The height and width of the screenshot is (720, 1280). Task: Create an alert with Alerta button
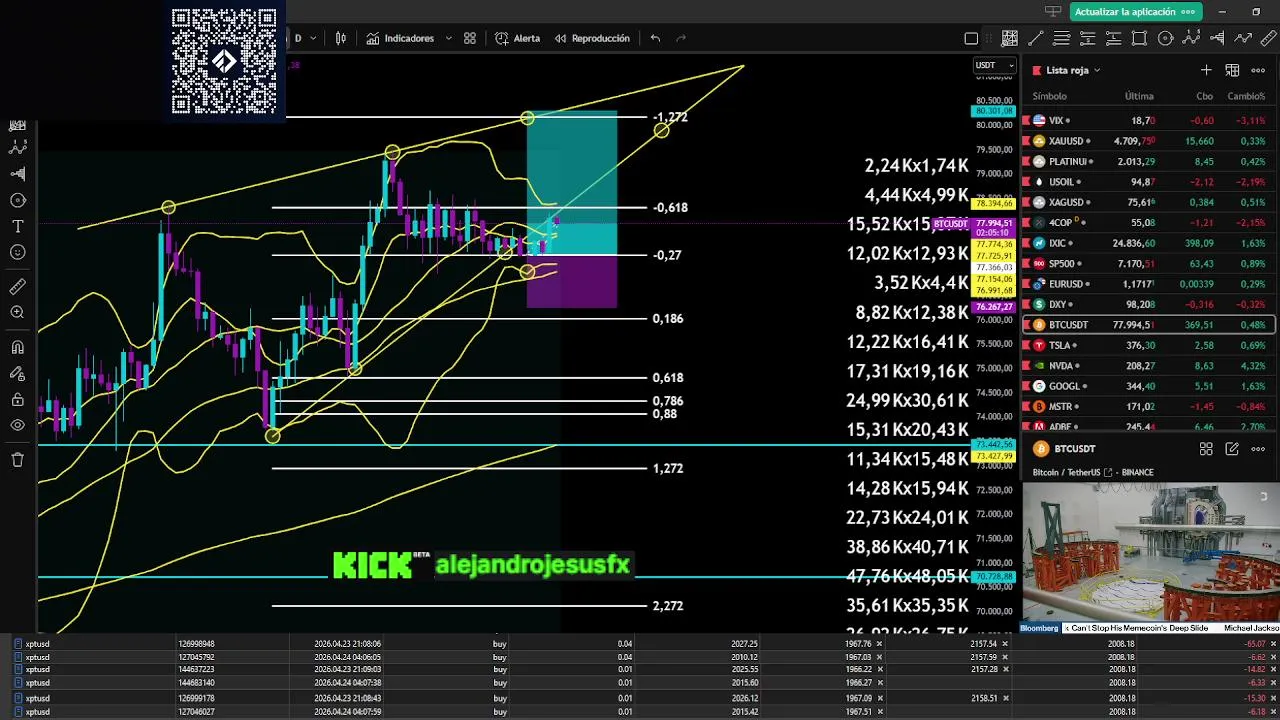tap(517, 38)
